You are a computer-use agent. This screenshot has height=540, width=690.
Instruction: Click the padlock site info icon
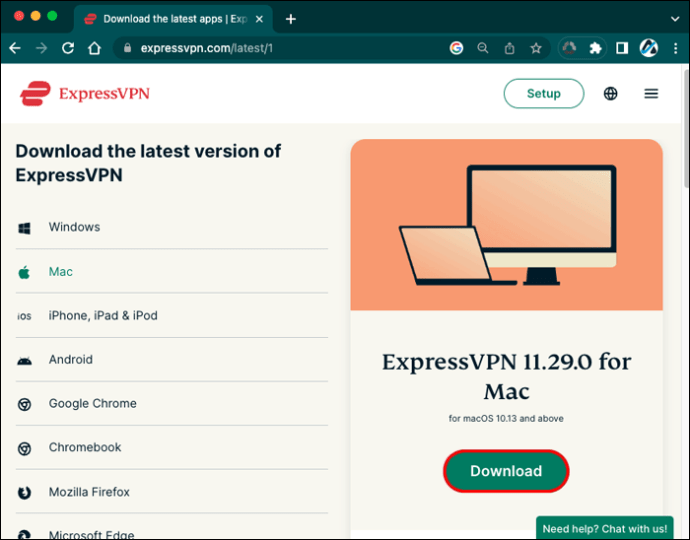(128, 48)
